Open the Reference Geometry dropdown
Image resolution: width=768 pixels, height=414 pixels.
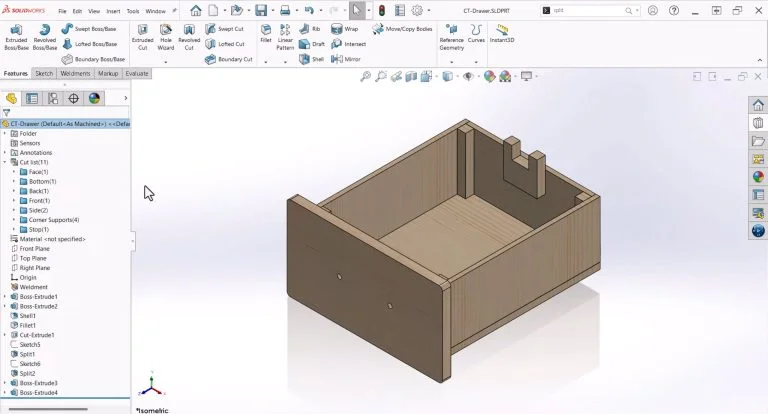click(451, 62)
